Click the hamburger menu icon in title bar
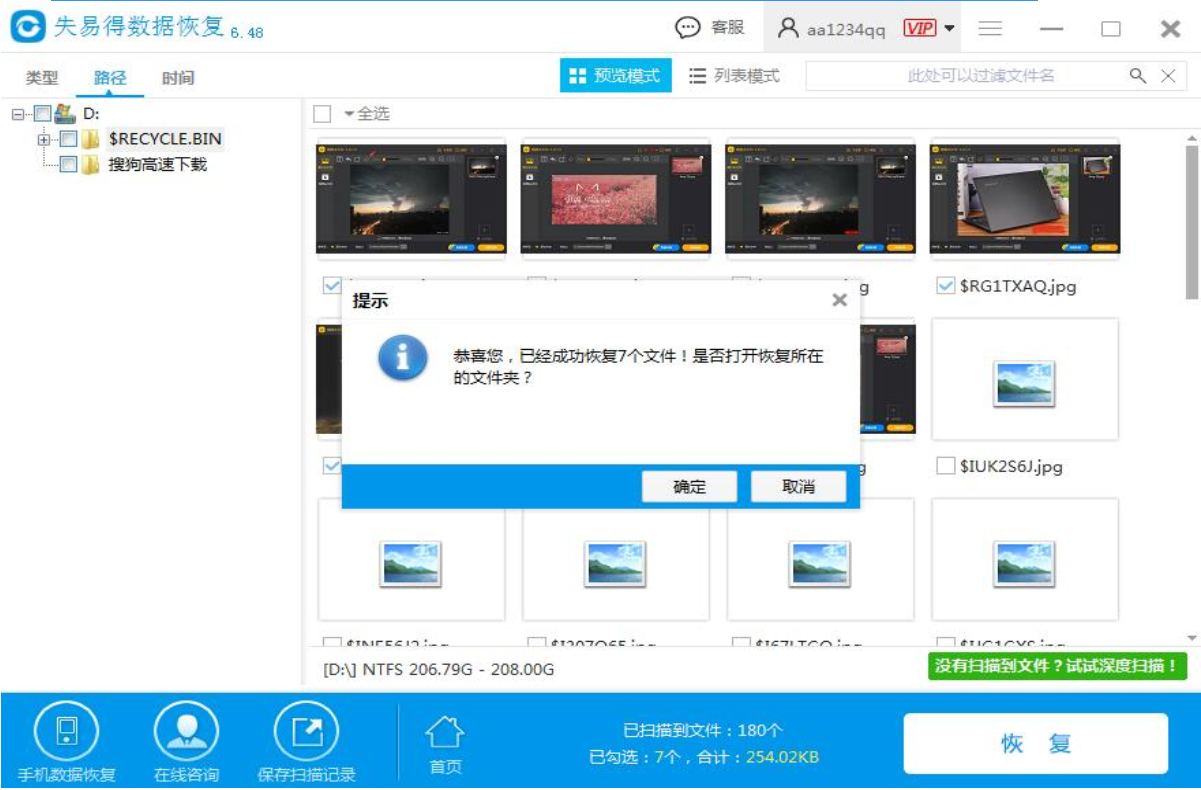This screenshot has height=790, width=1201. click(x=990, y=29)
